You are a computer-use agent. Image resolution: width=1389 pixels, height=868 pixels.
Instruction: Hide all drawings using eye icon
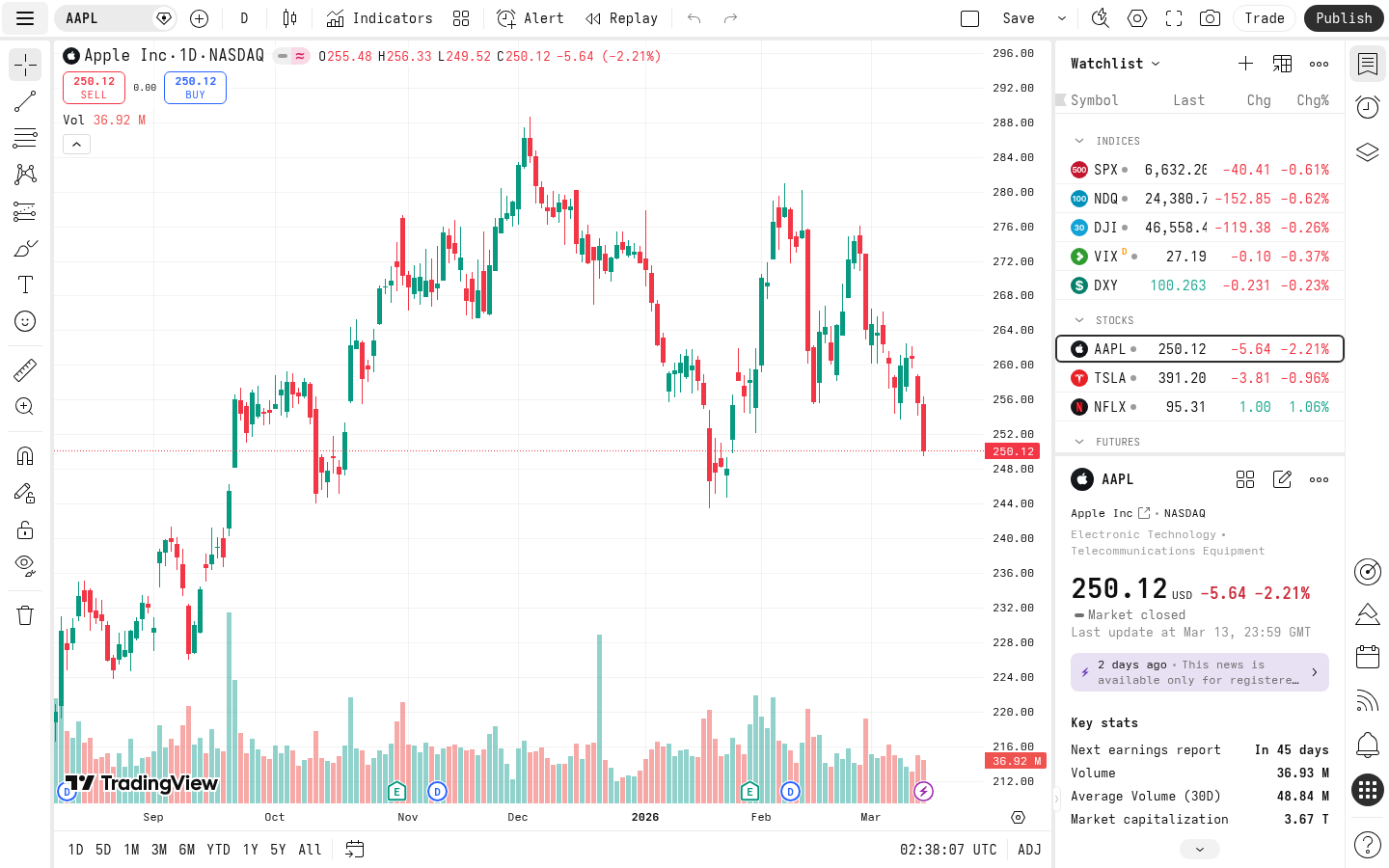point(24,565)
